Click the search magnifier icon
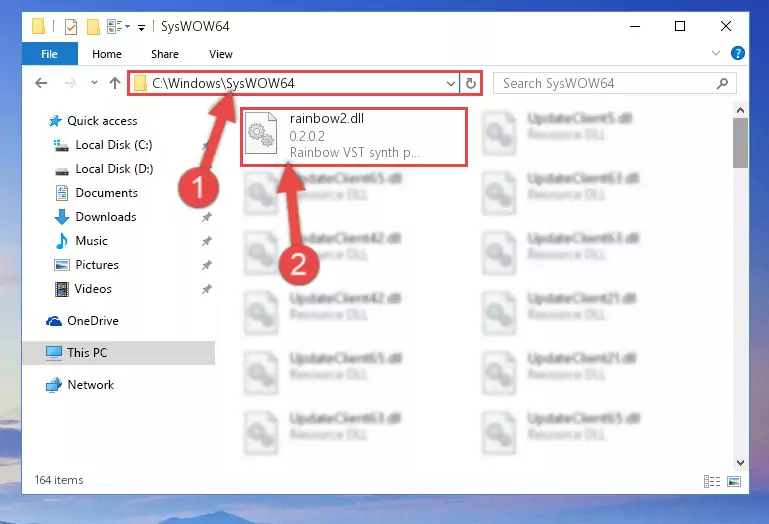This screenshot has width=769, height=524. tap(722, 83)
